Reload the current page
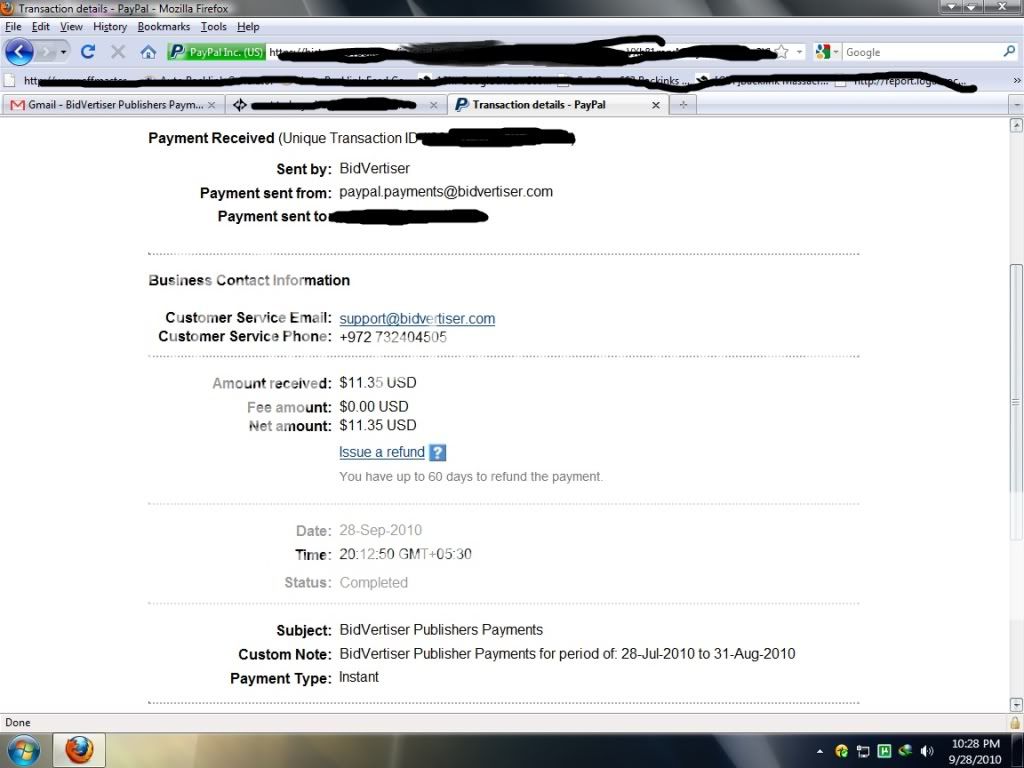 88,52
